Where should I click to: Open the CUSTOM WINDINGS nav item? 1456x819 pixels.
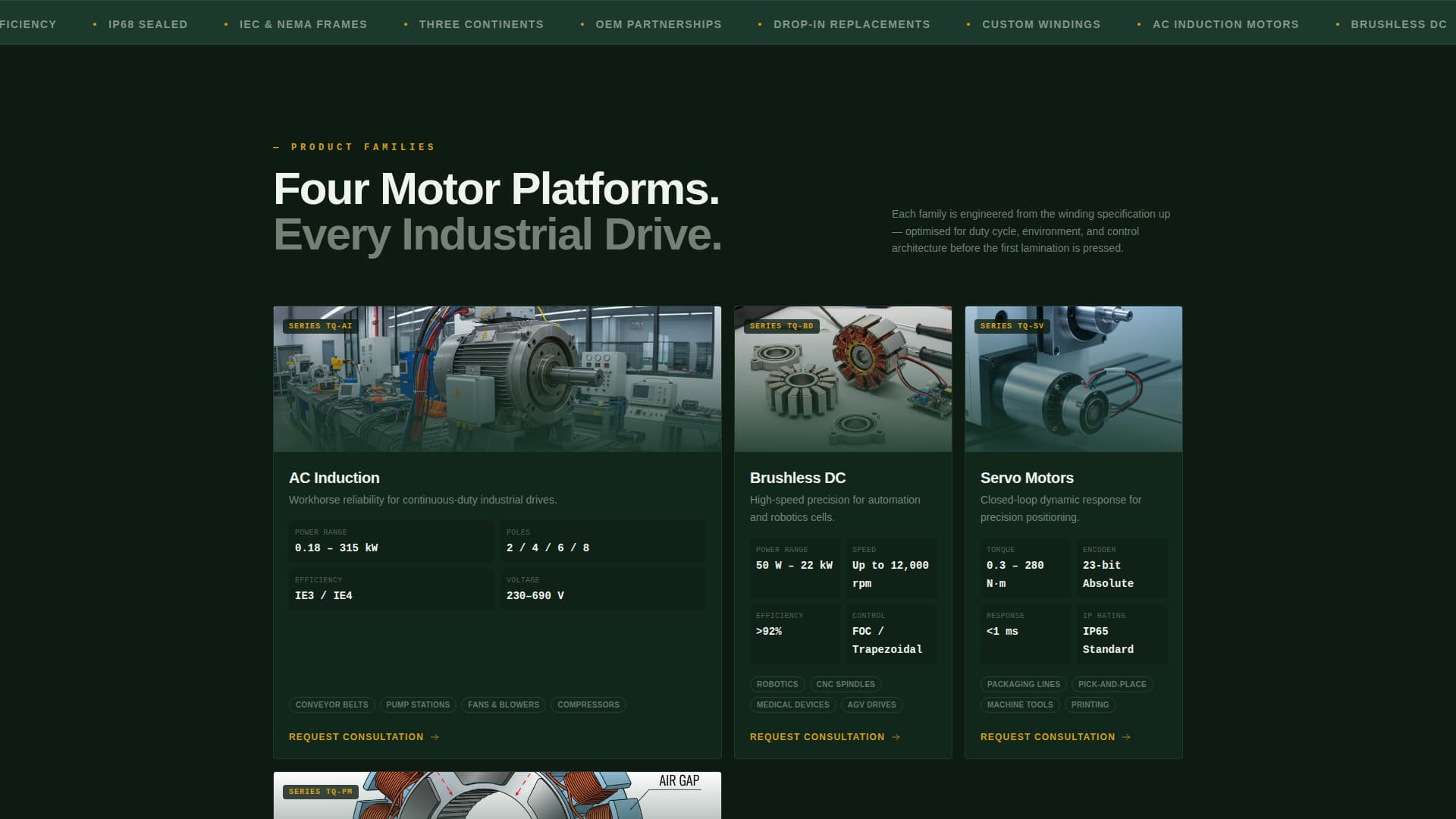coord(1041,24)
